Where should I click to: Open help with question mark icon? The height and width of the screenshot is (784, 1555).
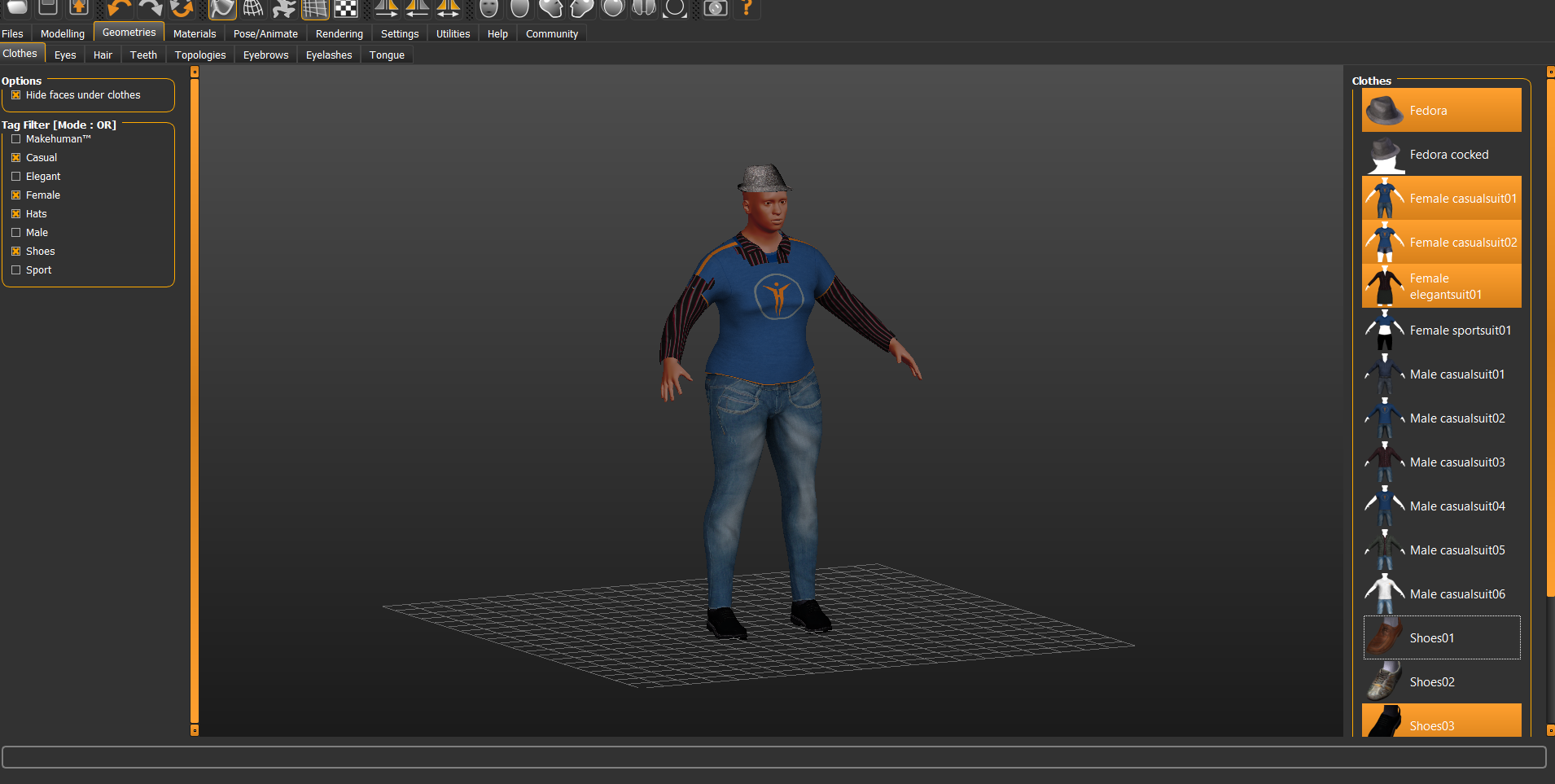746,9
